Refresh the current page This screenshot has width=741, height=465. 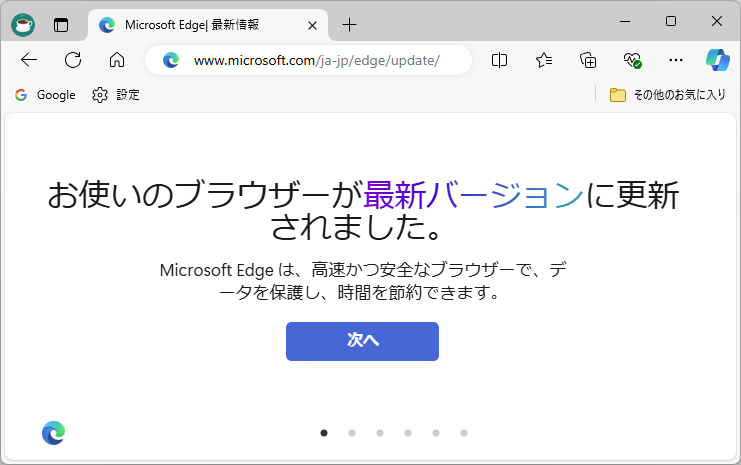72,60
